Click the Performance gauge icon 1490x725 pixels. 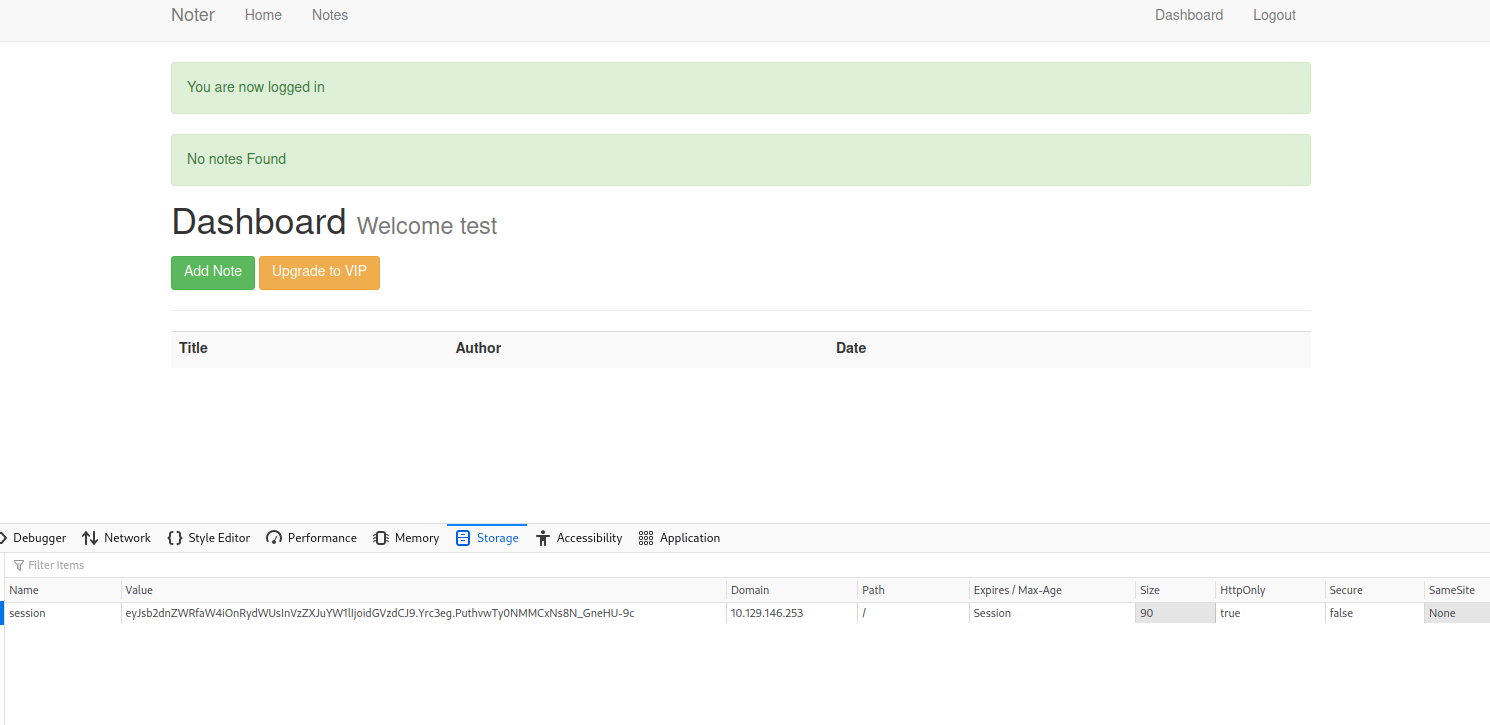pos(274,538)
